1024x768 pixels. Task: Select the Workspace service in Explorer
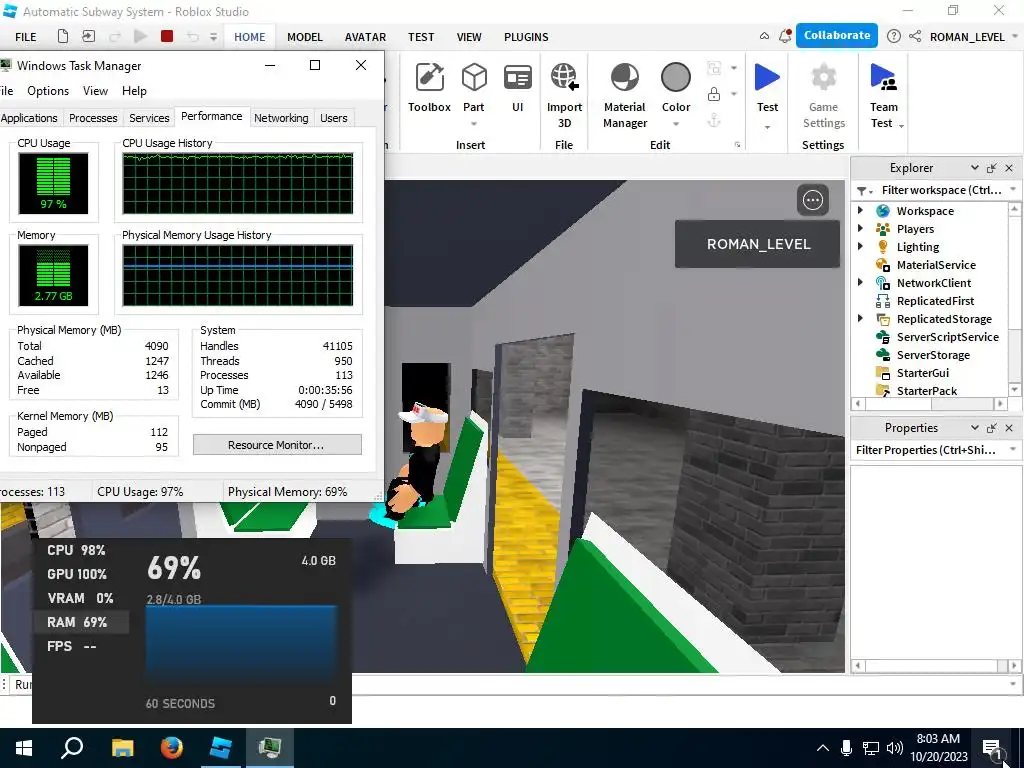pyautogui.click(x=925, y=211)
